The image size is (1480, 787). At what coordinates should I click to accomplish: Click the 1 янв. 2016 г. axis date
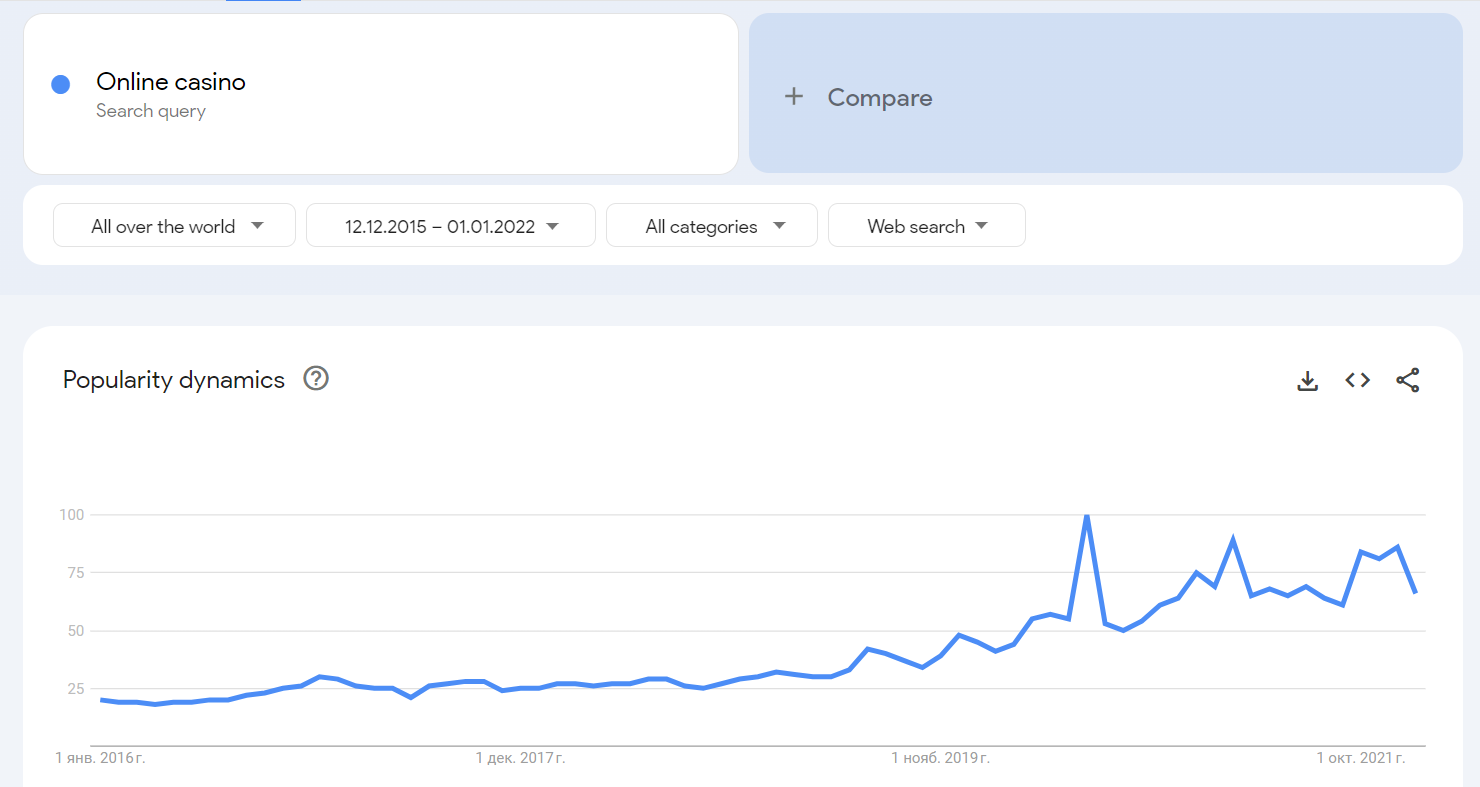coord(100,759)
